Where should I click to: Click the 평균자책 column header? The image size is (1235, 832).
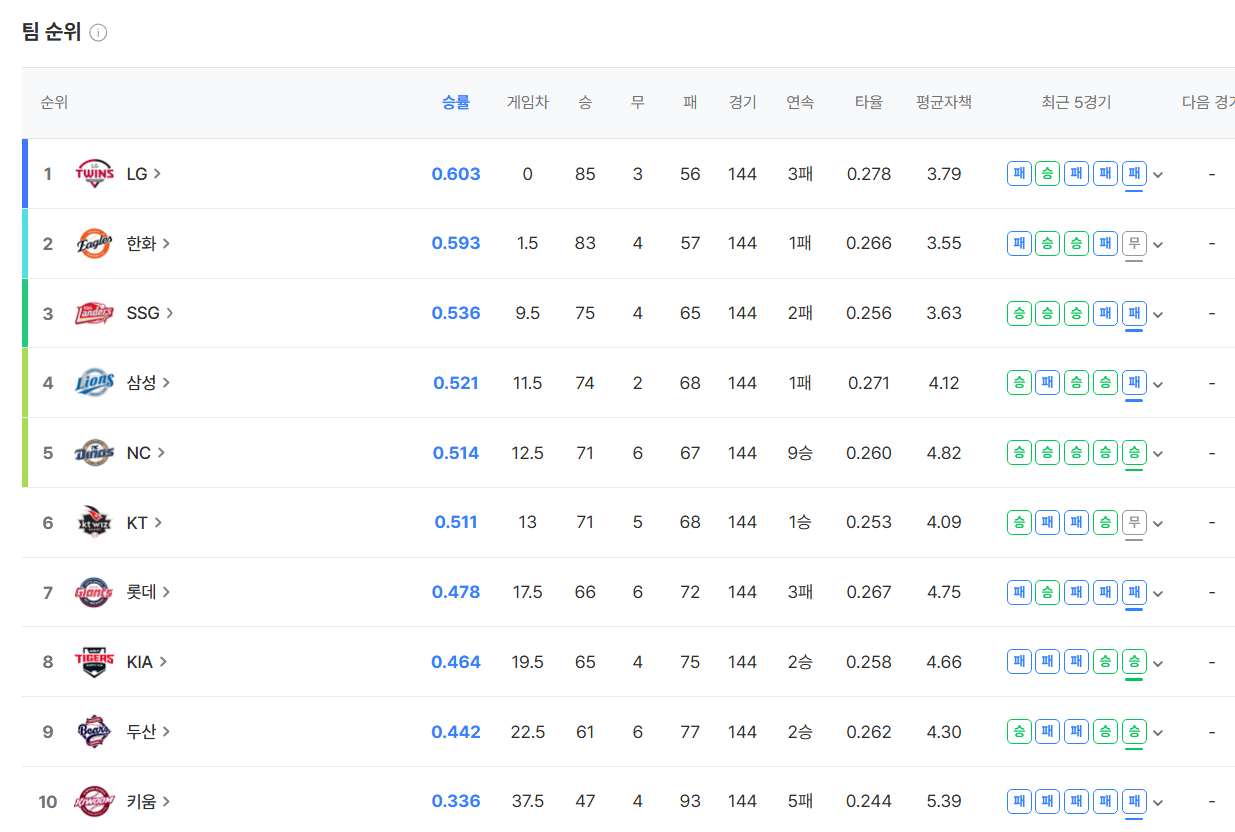click(943, 102)
